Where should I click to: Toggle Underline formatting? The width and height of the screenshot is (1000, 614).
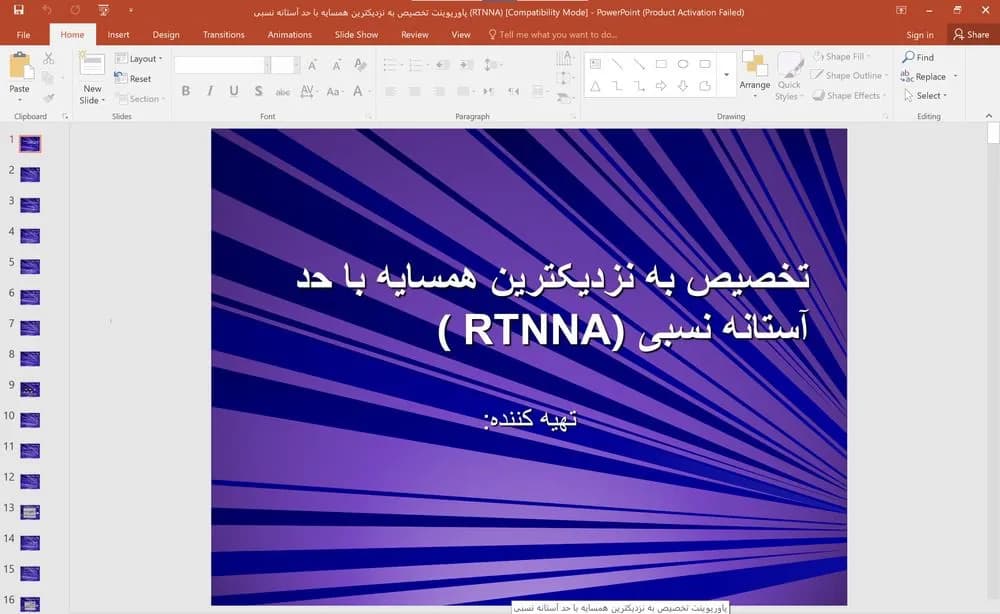(x=234, y=91)
